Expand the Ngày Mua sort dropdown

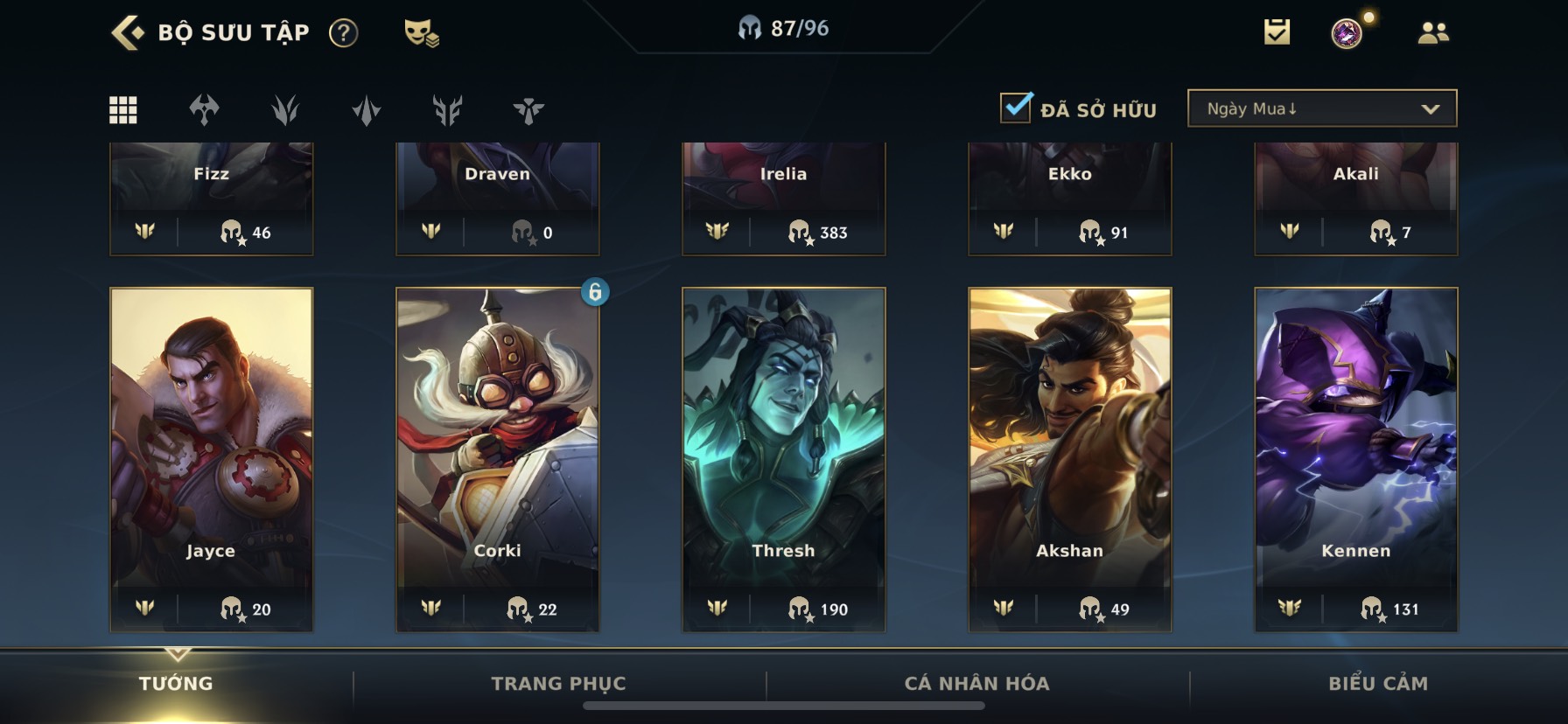pyautogui.click(x=1322, y=108)
